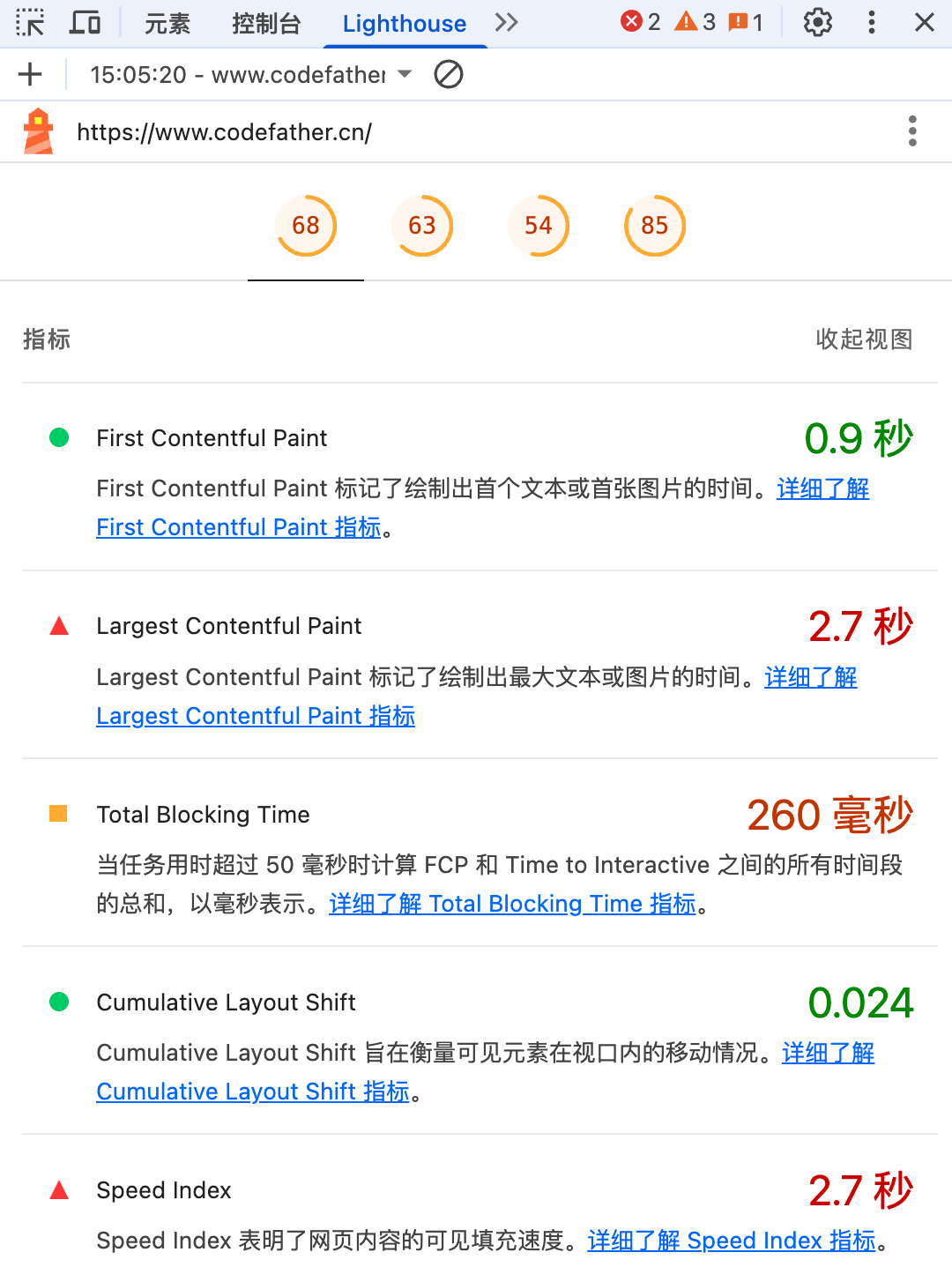This screenshot has height=1282, width=952.
Task: Open Lighthouse tools three-dot menu
Action: 912,131
